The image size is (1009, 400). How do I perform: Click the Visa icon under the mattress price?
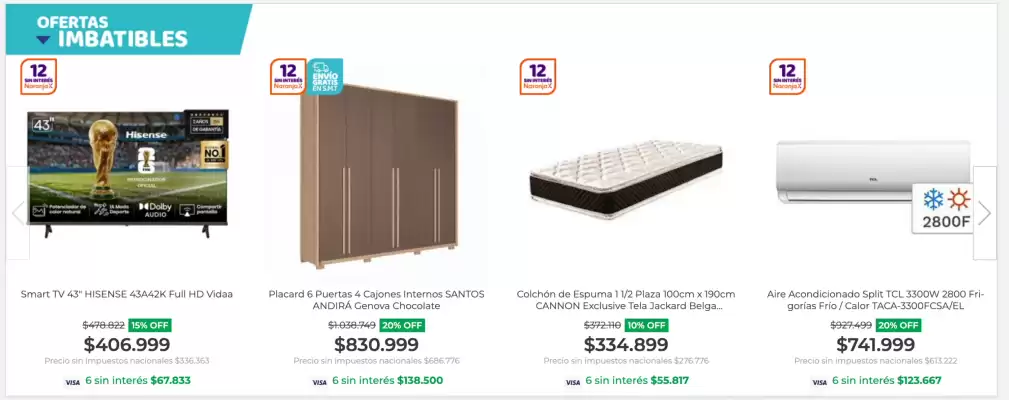[x=572, y=382]
